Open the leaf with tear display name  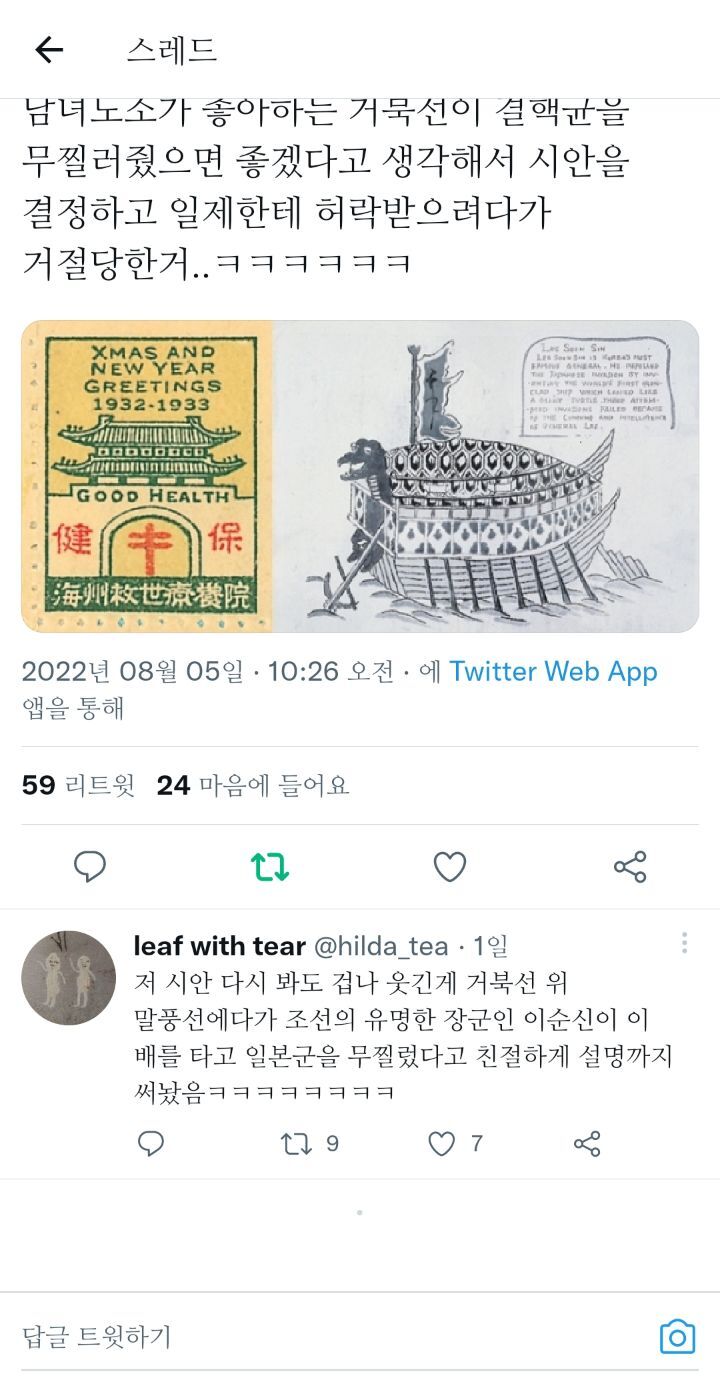click(x=220, y=945)
